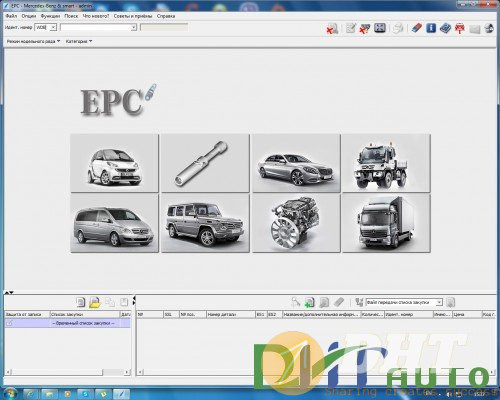The height and width of the screenshot is (400, 500).
Task: Click the transfer list icon left of dropdown
Action: [359, 302]
